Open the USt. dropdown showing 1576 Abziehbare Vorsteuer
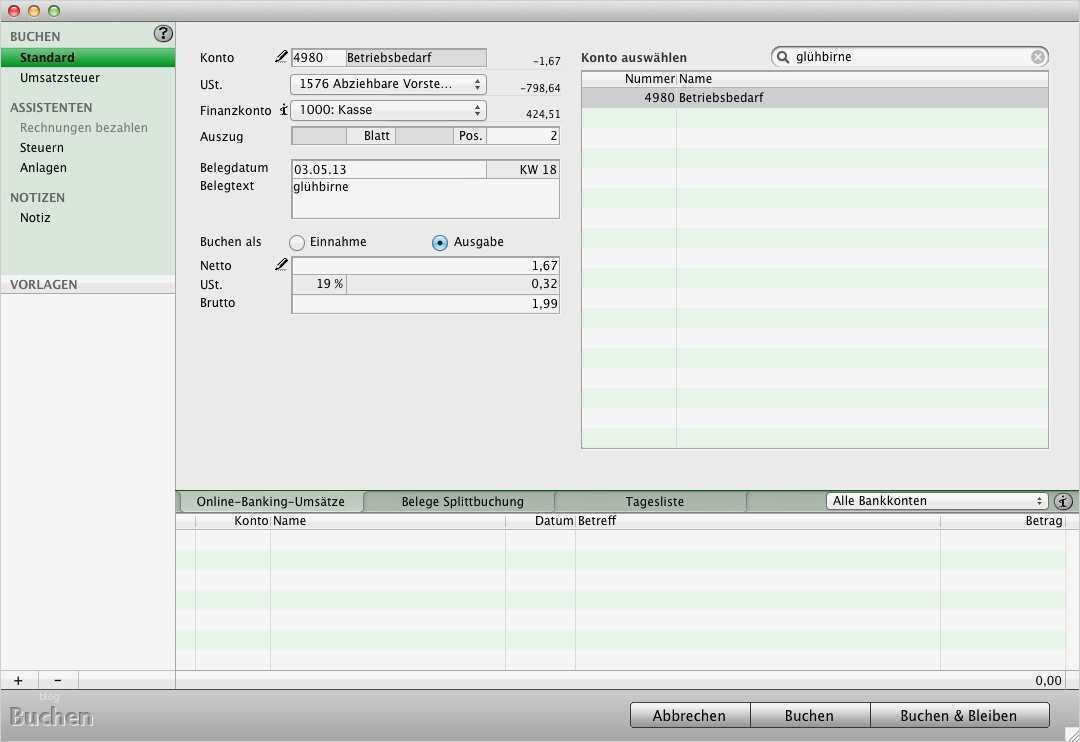Viewport: 1080px width, 742px height. pyautogui.click(x=388, y=84)
